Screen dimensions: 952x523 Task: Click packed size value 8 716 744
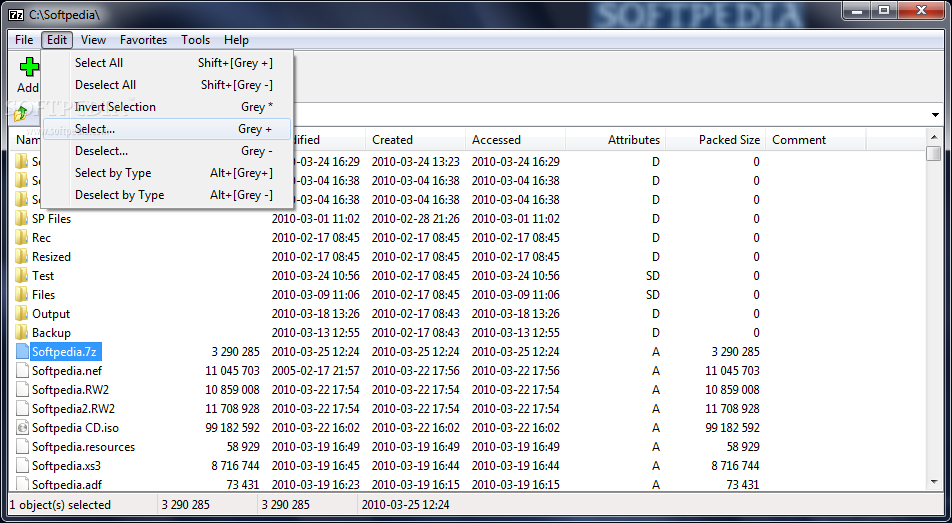pyautogui.click(x=735, y=466)
